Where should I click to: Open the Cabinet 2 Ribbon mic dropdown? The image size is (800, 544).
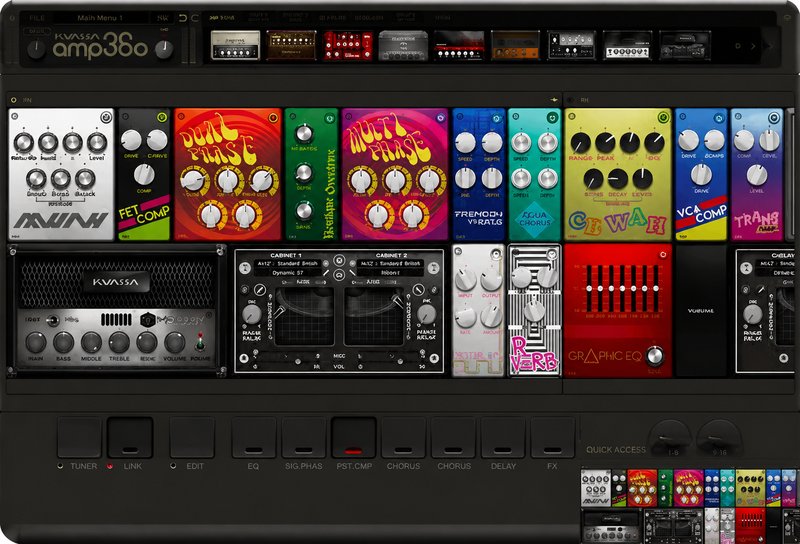390,273
